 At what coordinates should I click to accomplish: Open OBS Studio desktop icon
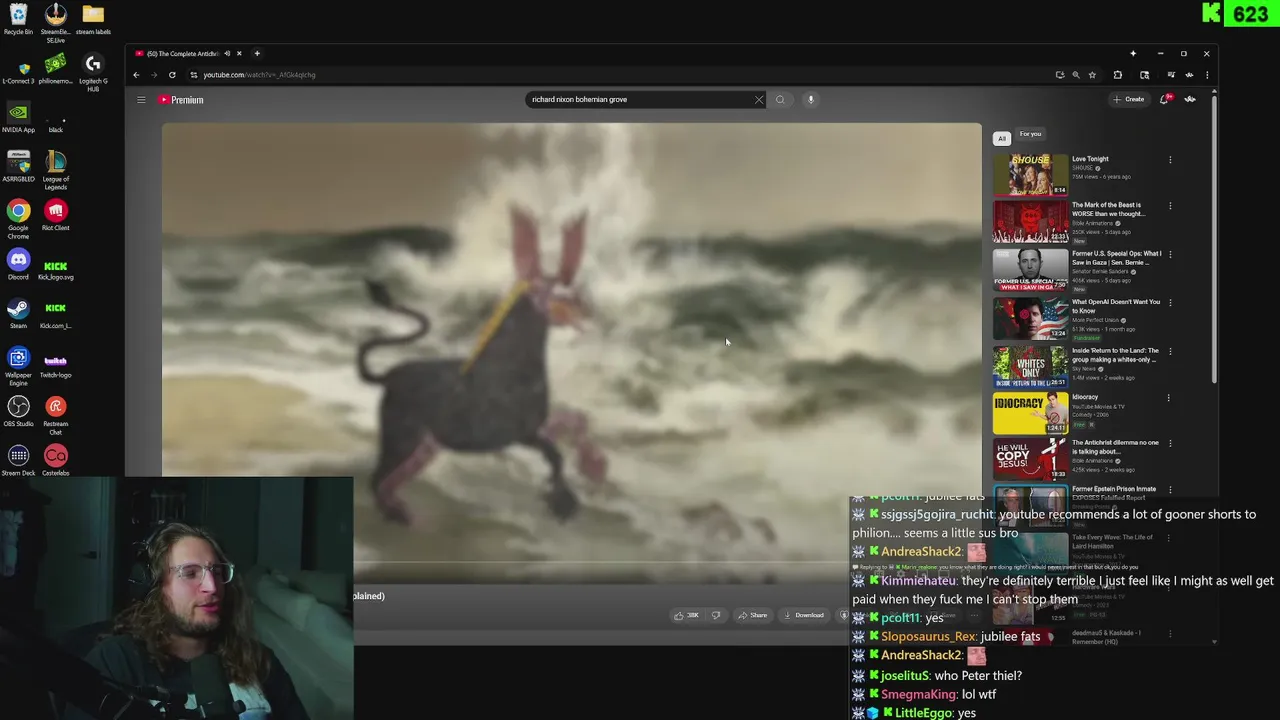pyautogui.click(x=18, y=411)
